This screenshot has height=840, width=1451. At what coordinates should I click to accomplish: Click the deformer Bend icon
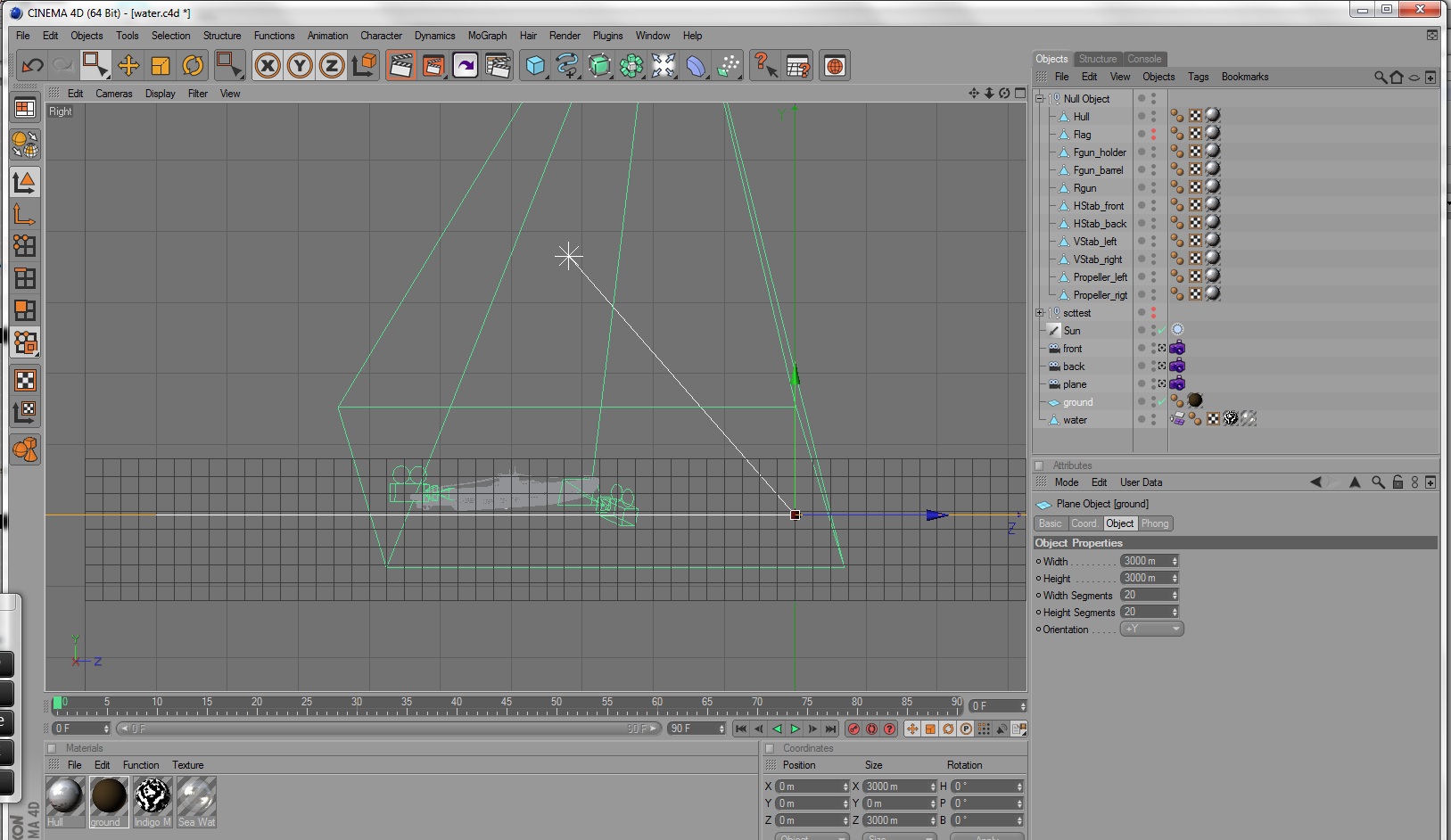pos(696,65)
